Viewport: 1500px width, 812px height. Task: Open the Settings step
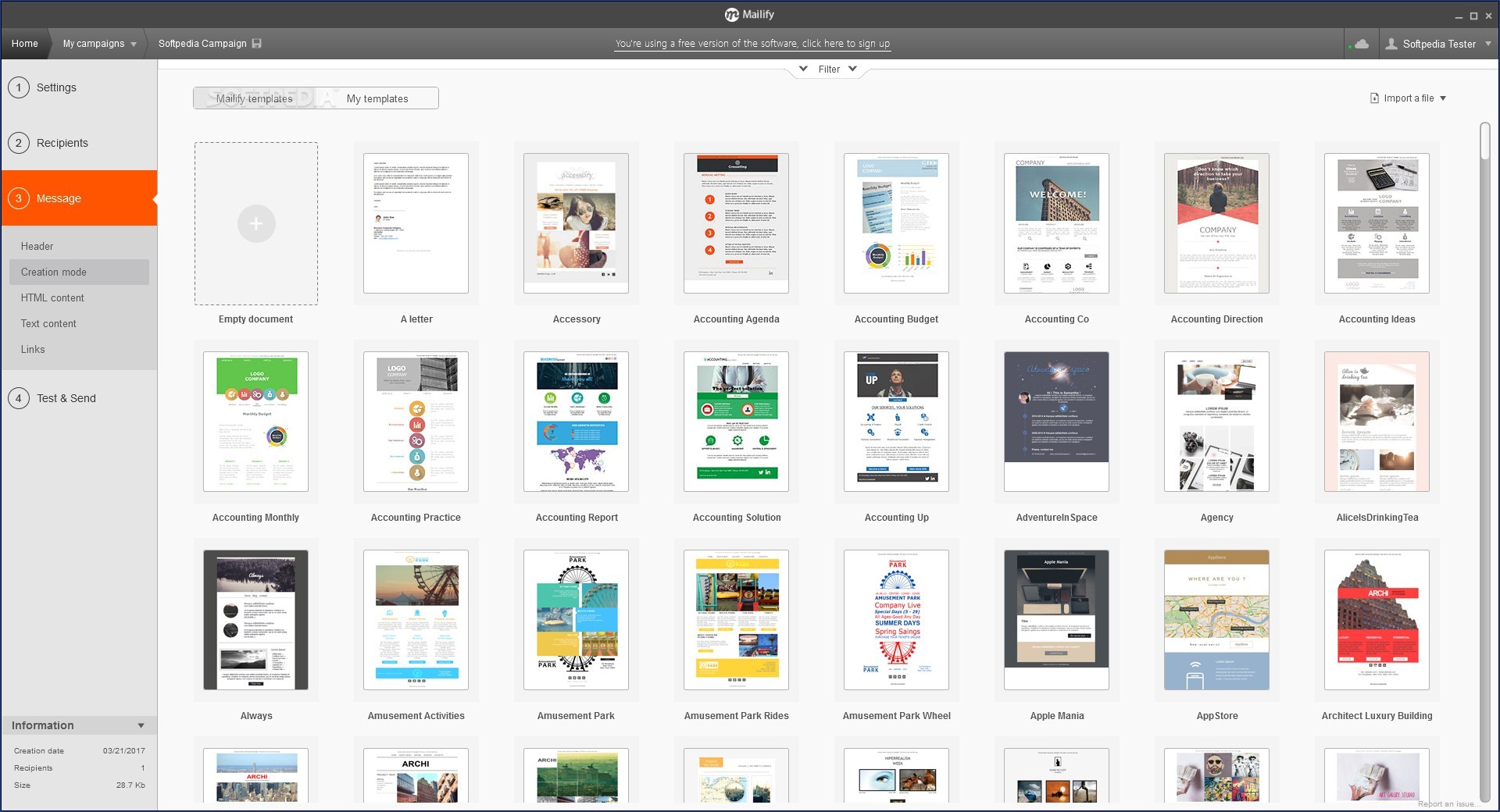[x=56, y=87]
